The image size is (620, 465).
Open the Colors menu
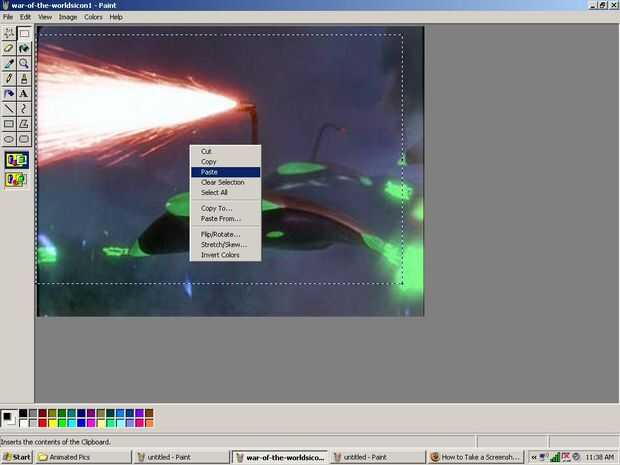click(93, 17)
